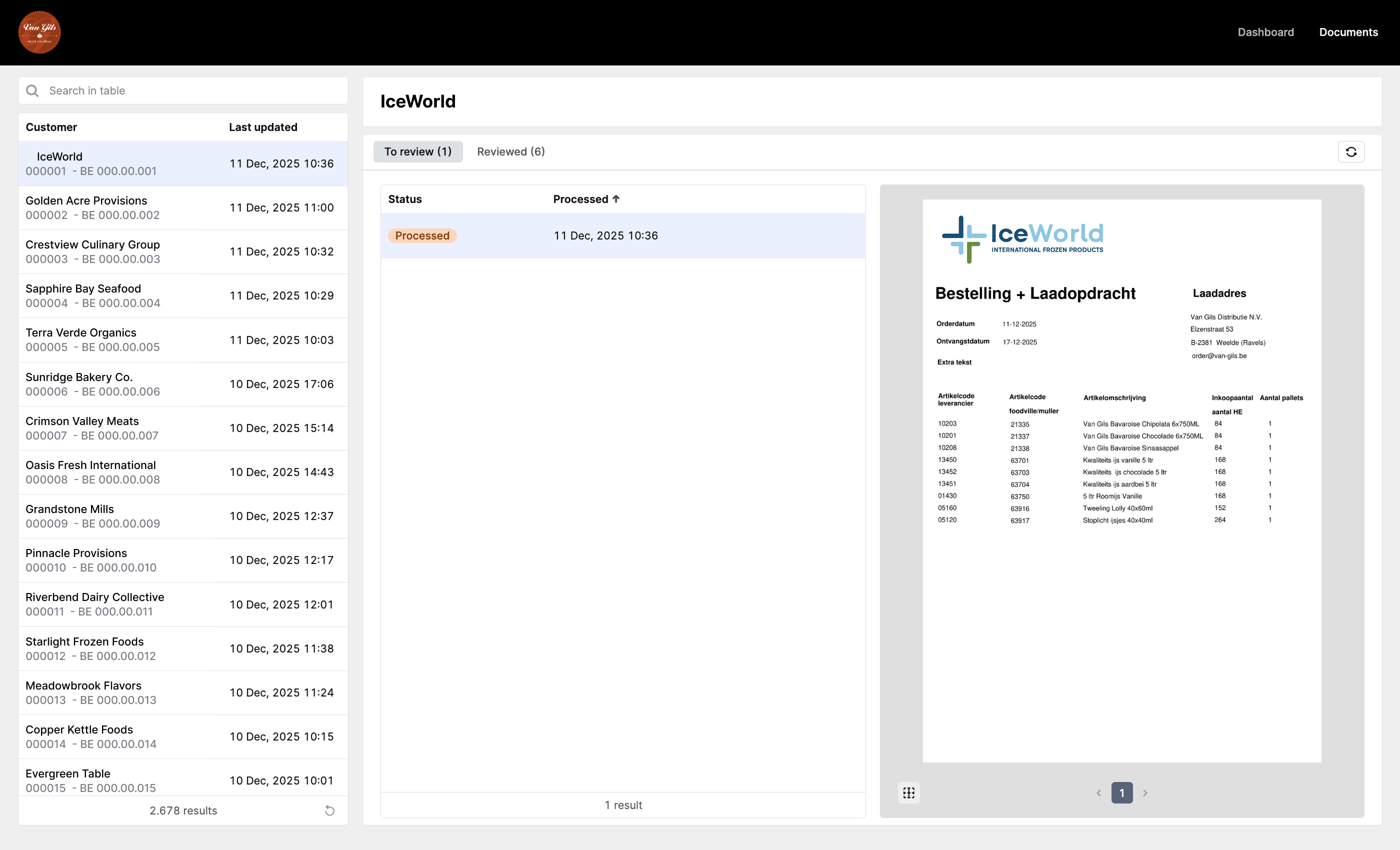This screenshot has height=850, width=1400.
Task: Select the To review (1) tab
Action: [x=417, y=151]
